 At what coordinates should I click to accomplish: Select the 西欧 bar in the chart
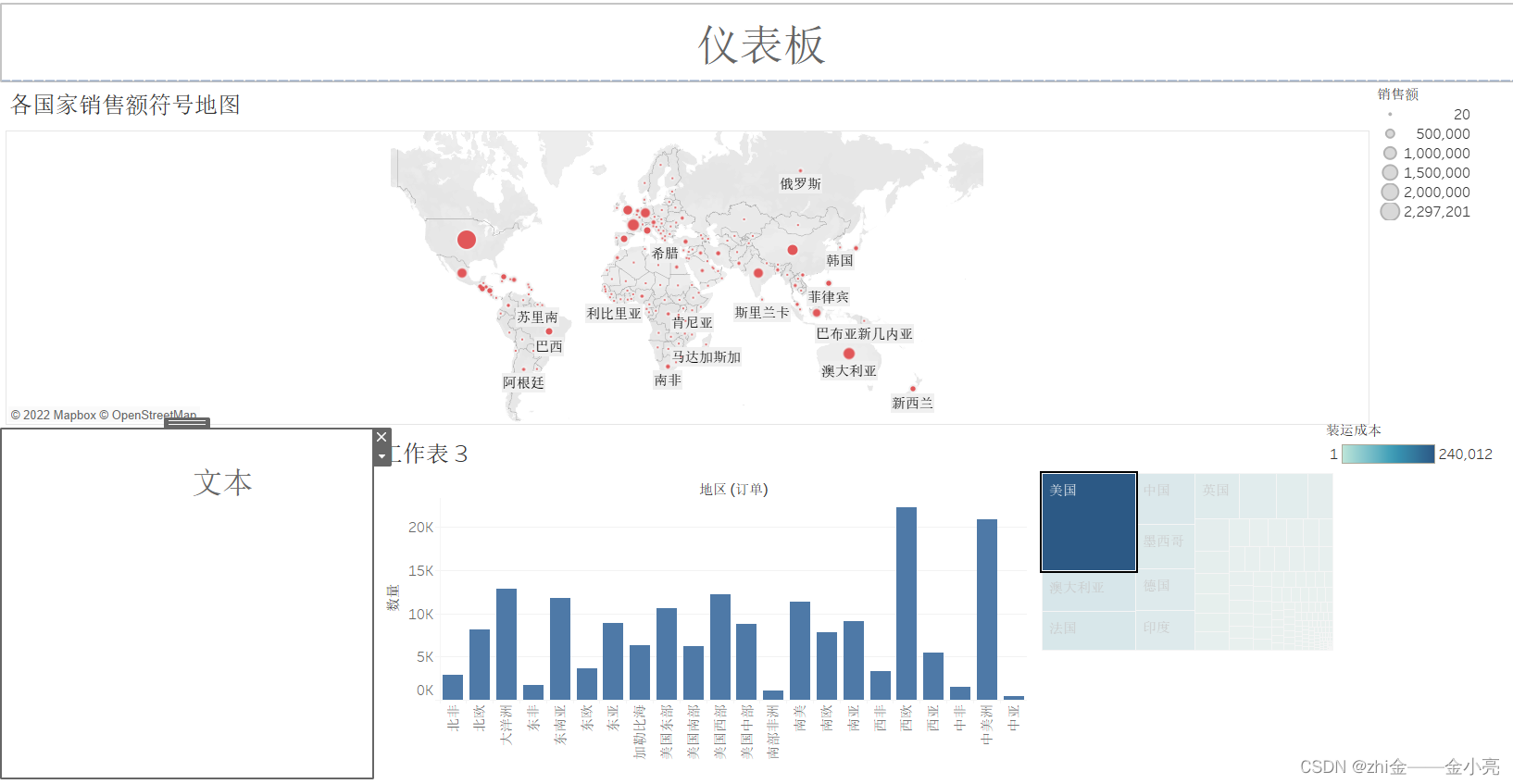tap(907, 603)
